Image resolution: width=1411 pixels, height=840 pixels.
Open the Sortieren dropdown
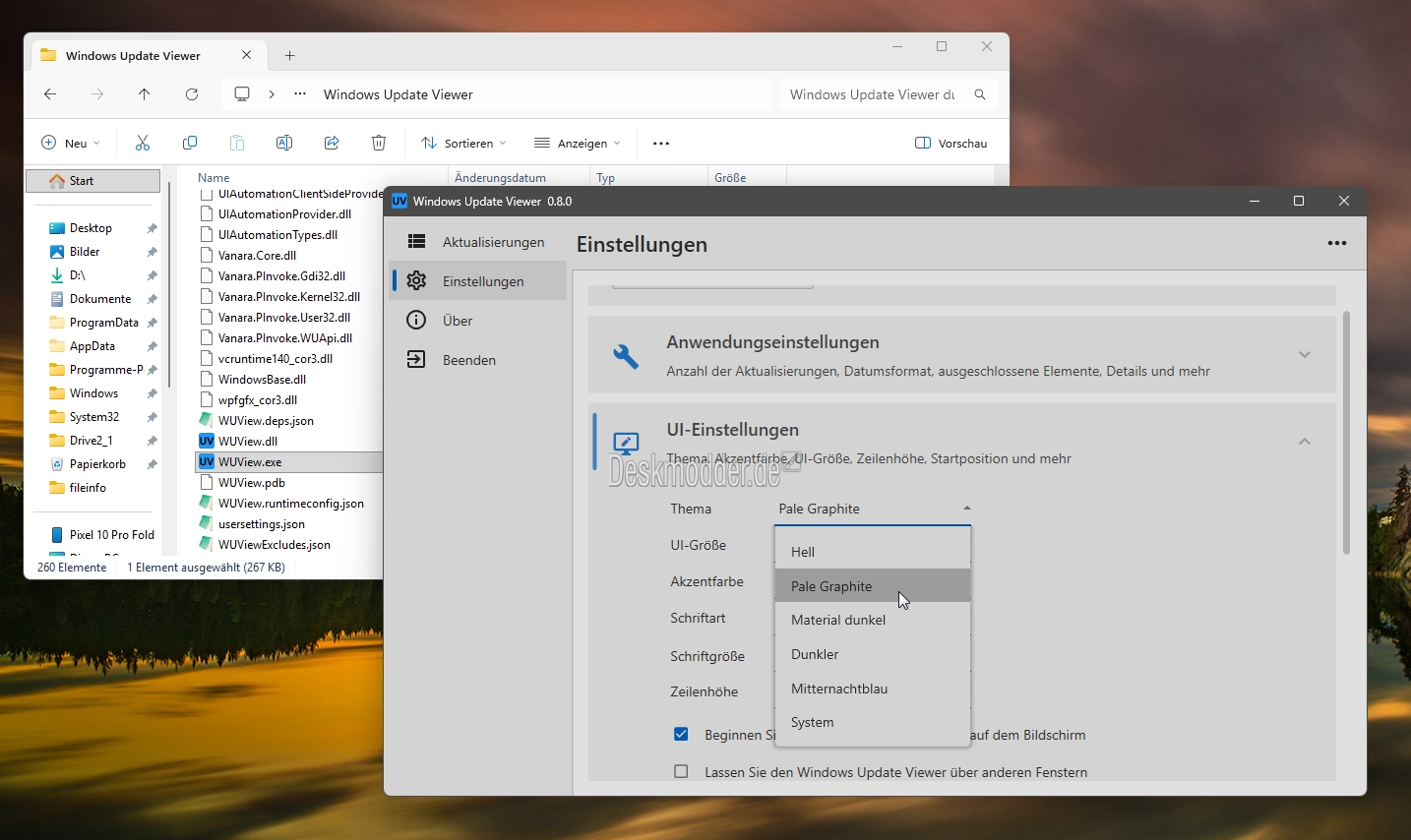tap(464, 144)
